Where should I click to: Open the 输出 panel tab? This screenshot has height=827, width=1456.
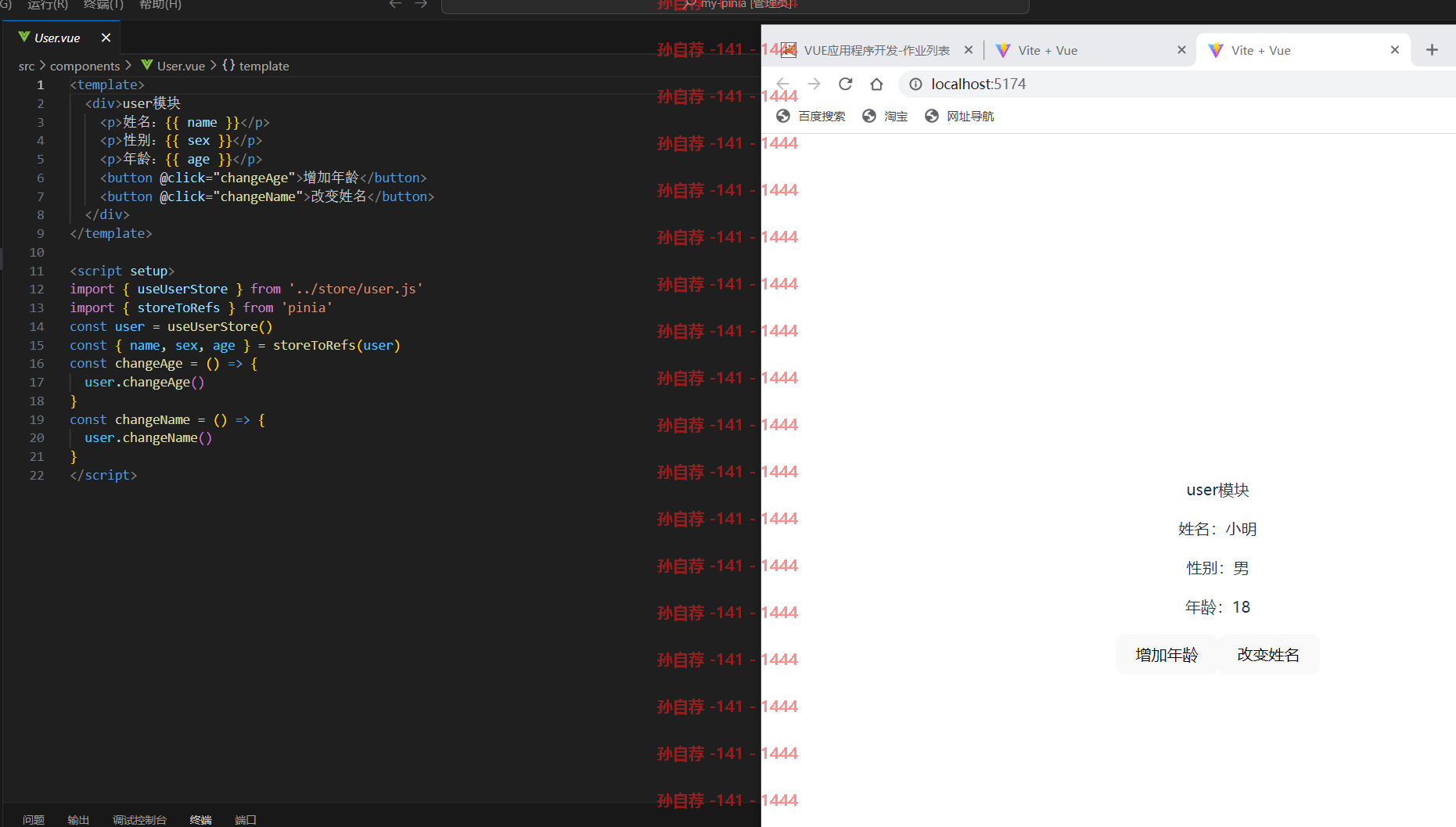pos(78,819)
